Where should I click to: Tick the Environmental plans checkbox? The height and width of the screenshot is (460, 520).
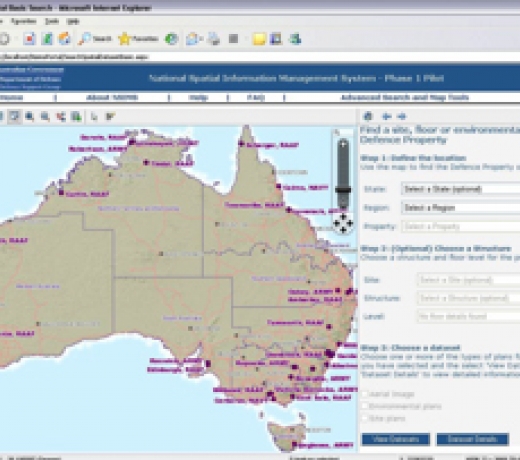pos(365,406)
